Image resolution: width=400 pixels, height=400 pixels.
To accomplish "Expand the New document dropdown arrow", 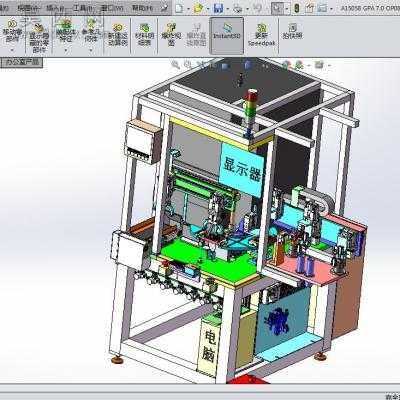I will coord(188,8).
